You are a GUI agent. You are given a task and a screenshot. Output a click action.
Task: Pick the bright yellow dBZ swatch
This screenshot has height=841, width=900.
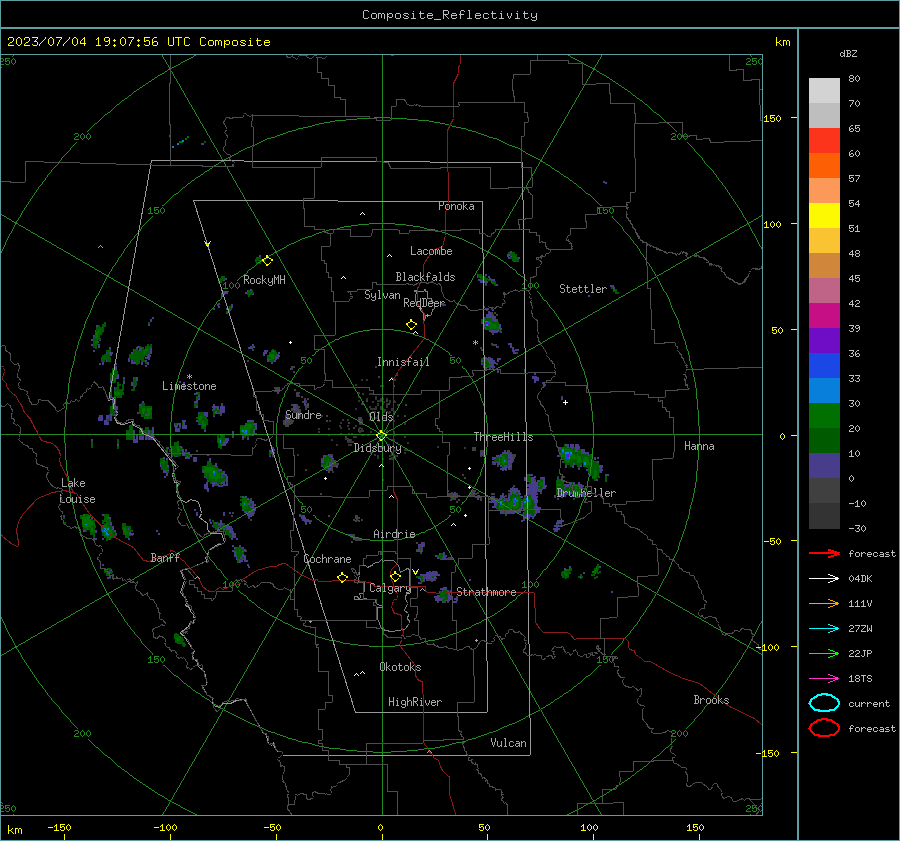click(824, 215)
